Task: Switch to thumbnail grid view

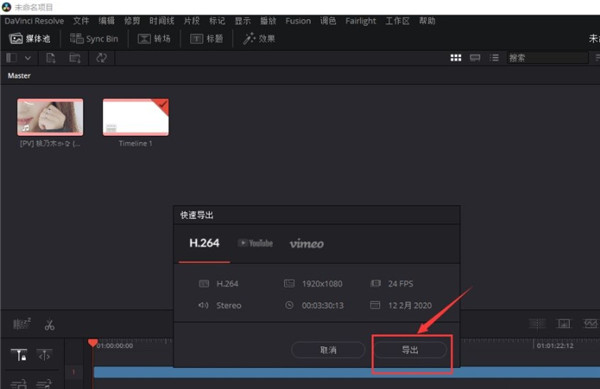Action: pyautogui.click(x=455, y=58)
